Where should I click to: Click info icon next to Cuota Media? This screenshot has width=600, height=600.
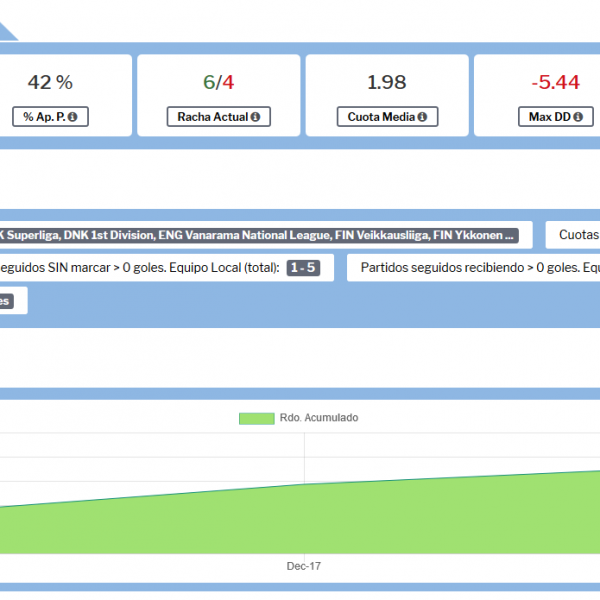coord(422,117)
